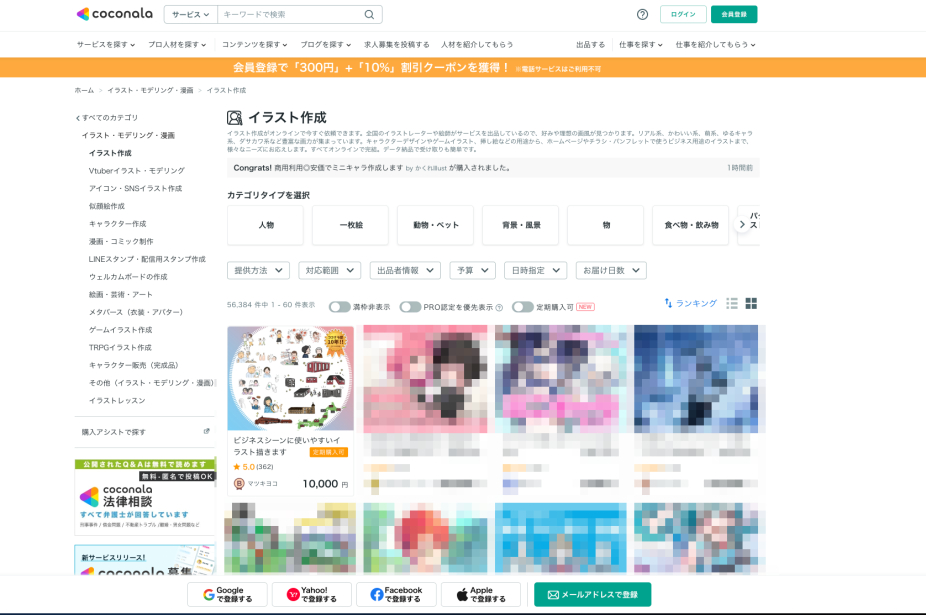The width and height of the screenshot is (926, 615).
Task: Switch to grid view layout icon
Action: click(x=751, y=304)
